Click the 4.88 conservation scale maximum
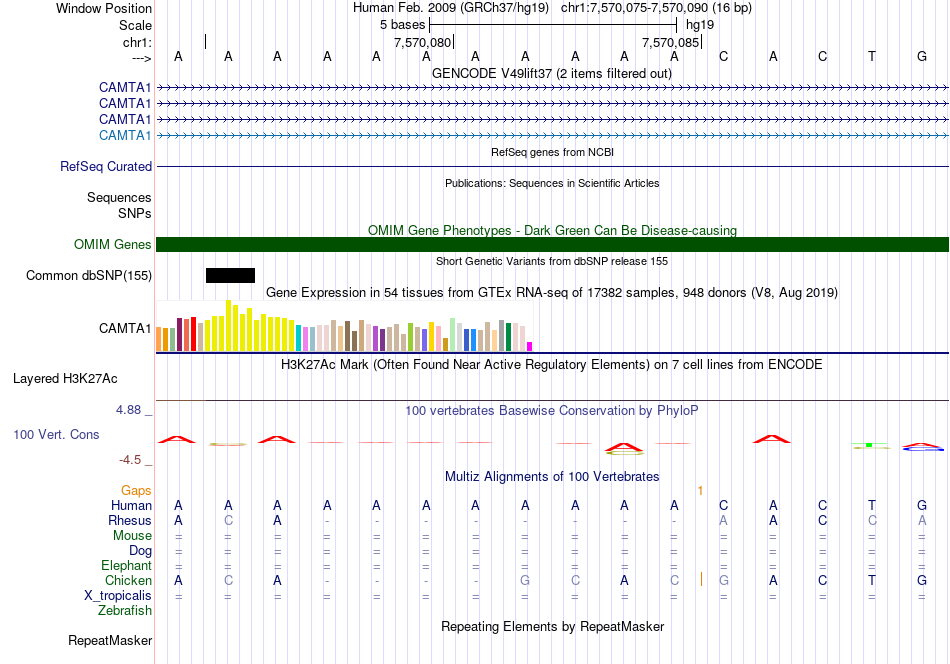 [x=129, y=410]
